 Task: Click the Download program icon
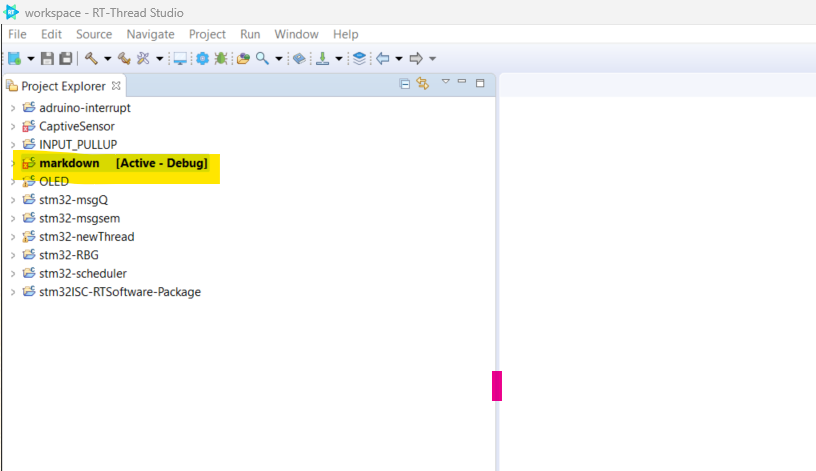pos(323,59)
